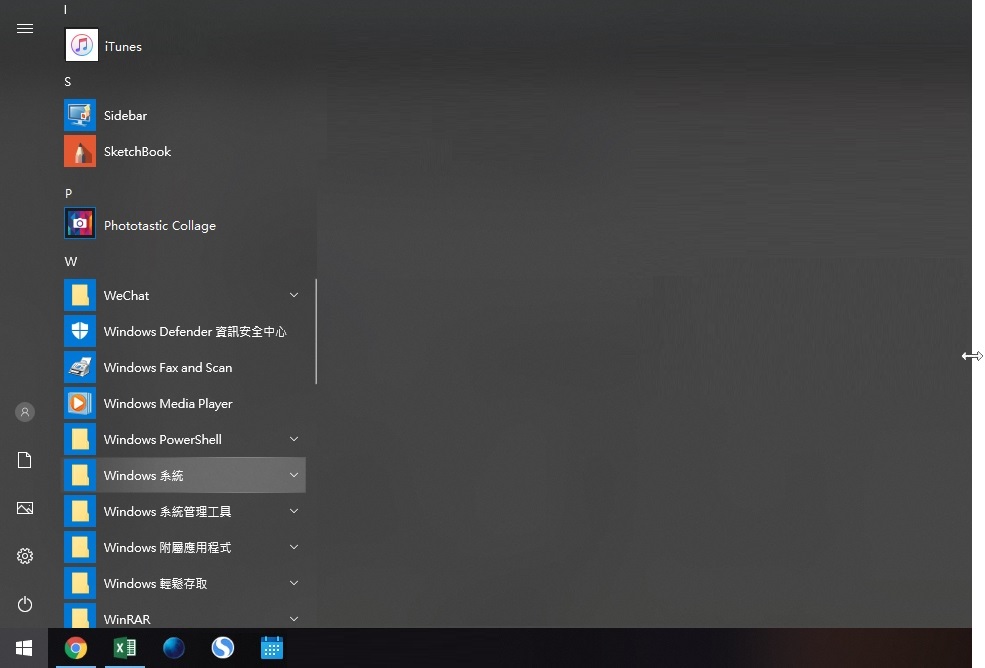The height and width of the screenshot is (668, 985).
Task: Open the Phototastic Collage app icon
Action: point(80,223)
